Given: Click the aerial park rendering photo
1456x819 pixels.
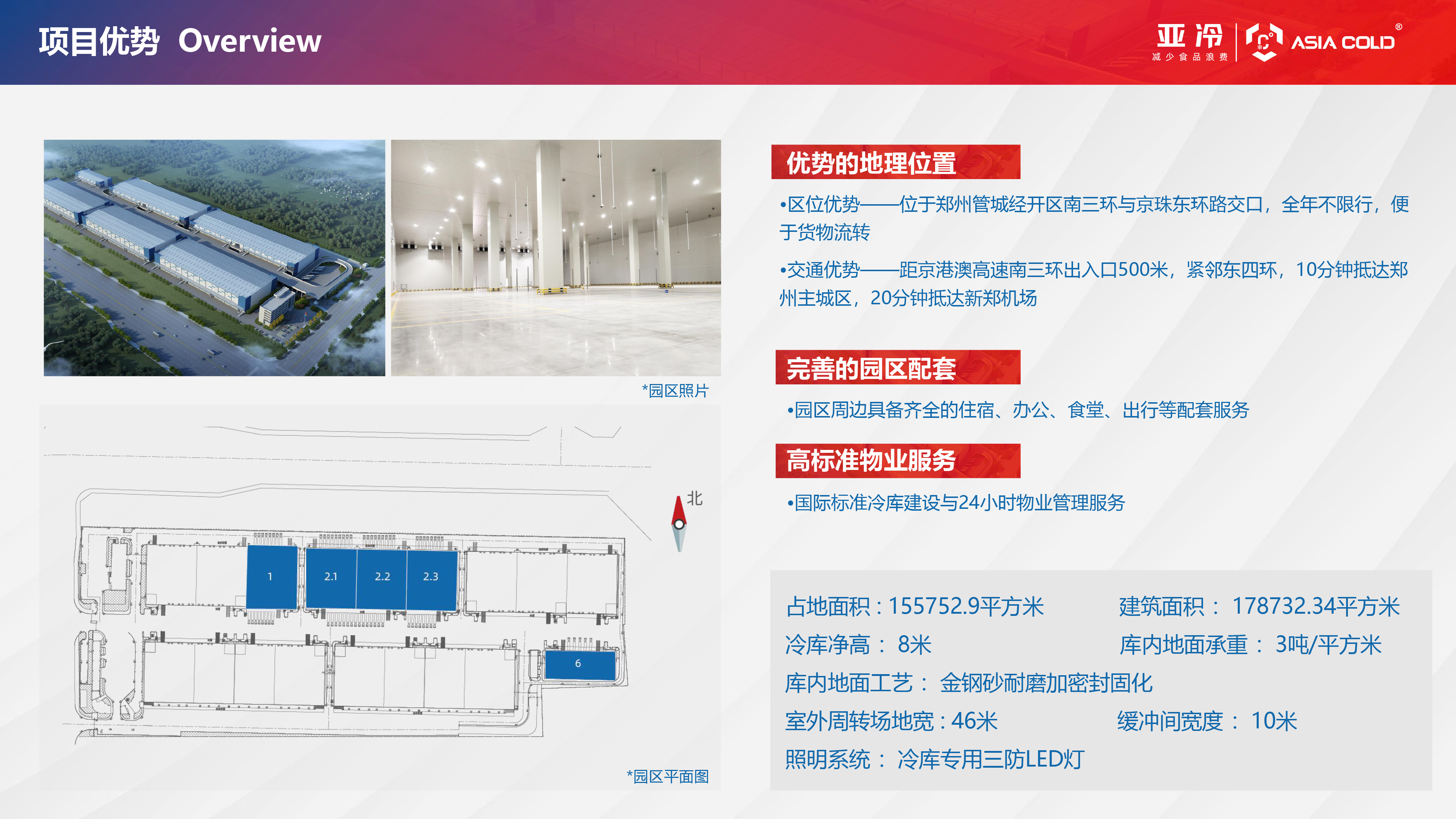Looking at the screenshot, I should coord(214,258).
